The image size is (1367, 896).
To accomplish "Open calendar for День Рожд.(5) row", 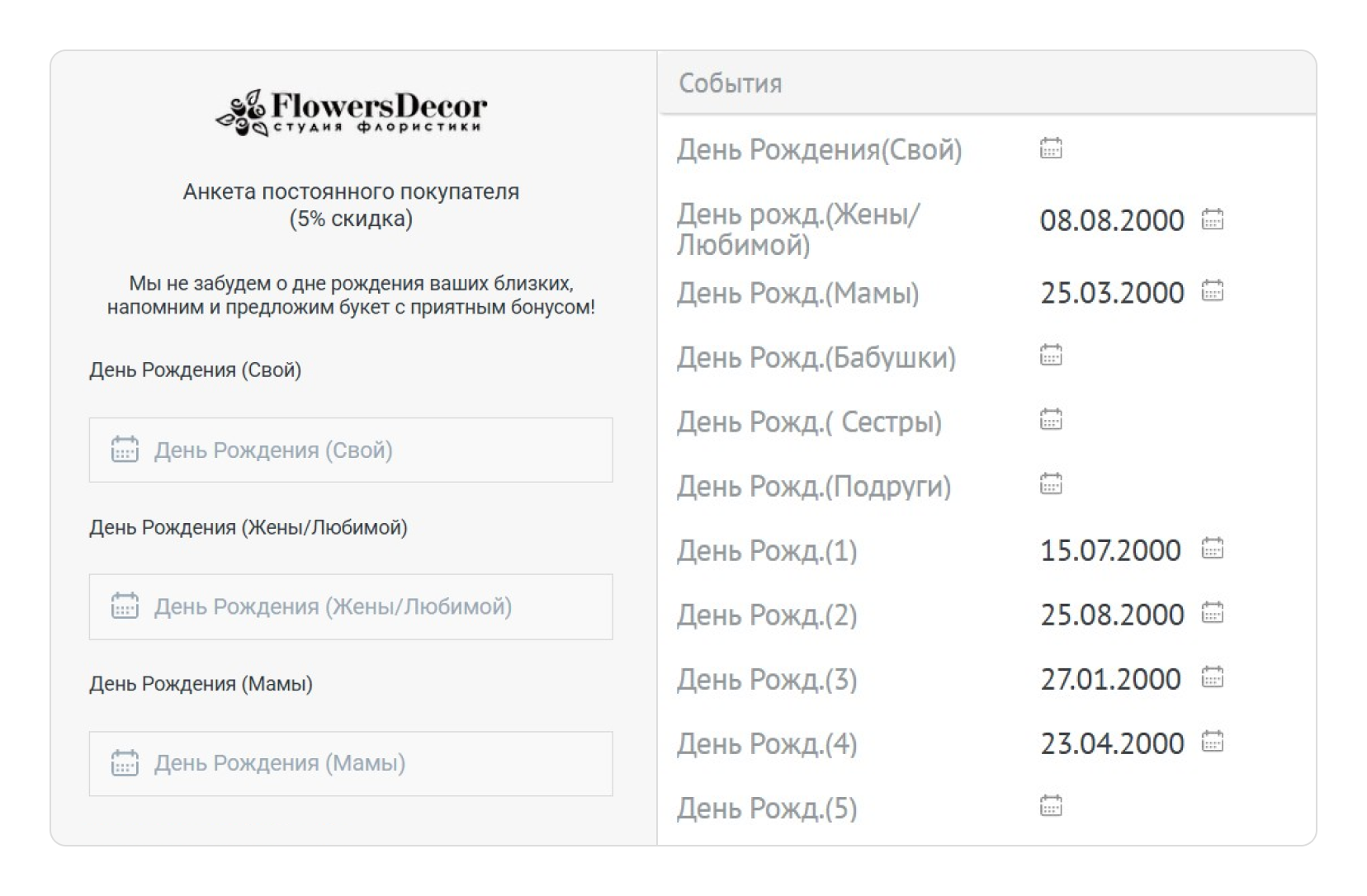I will 1050,805.
